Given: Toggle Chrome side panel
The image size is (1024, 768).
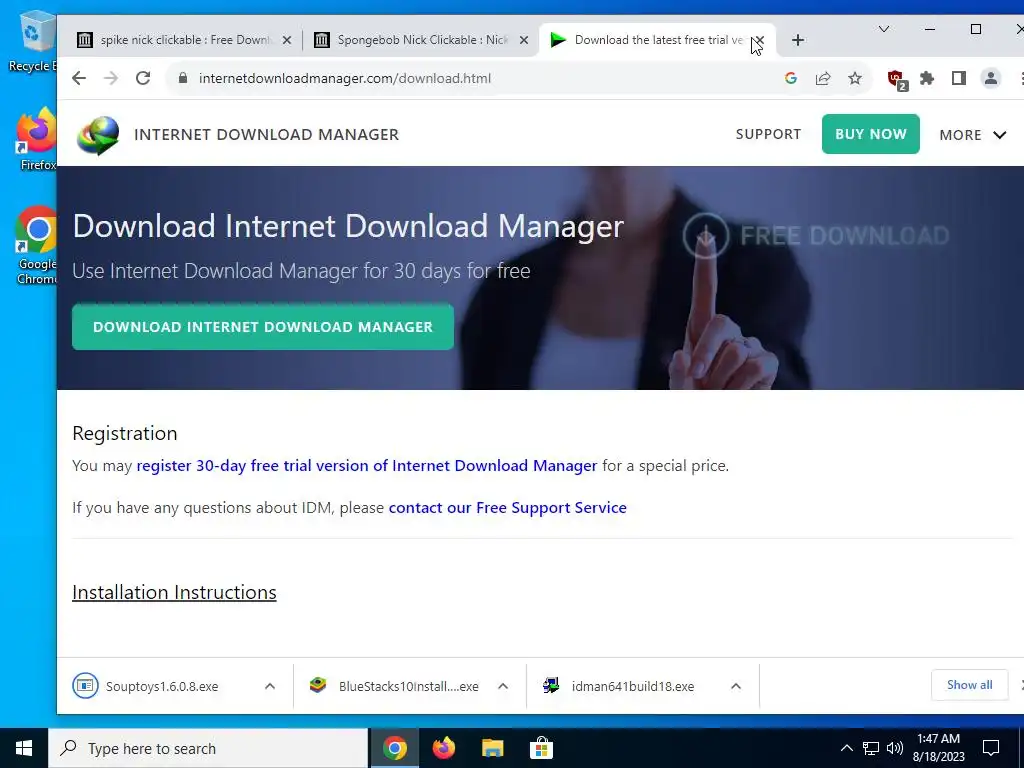Looking at the screenshot, I should (x=959, y=78).
